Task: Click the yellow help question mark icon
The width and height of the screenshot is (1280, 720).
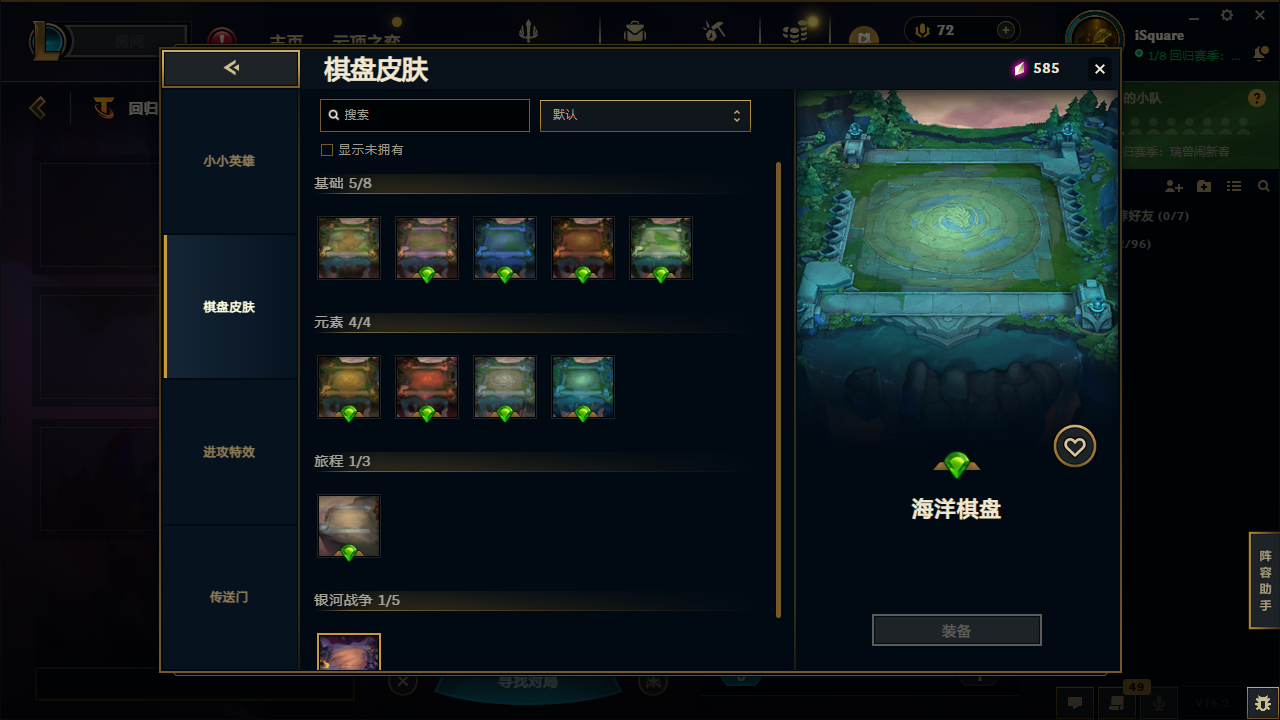Action: (x=1257, y=98)
